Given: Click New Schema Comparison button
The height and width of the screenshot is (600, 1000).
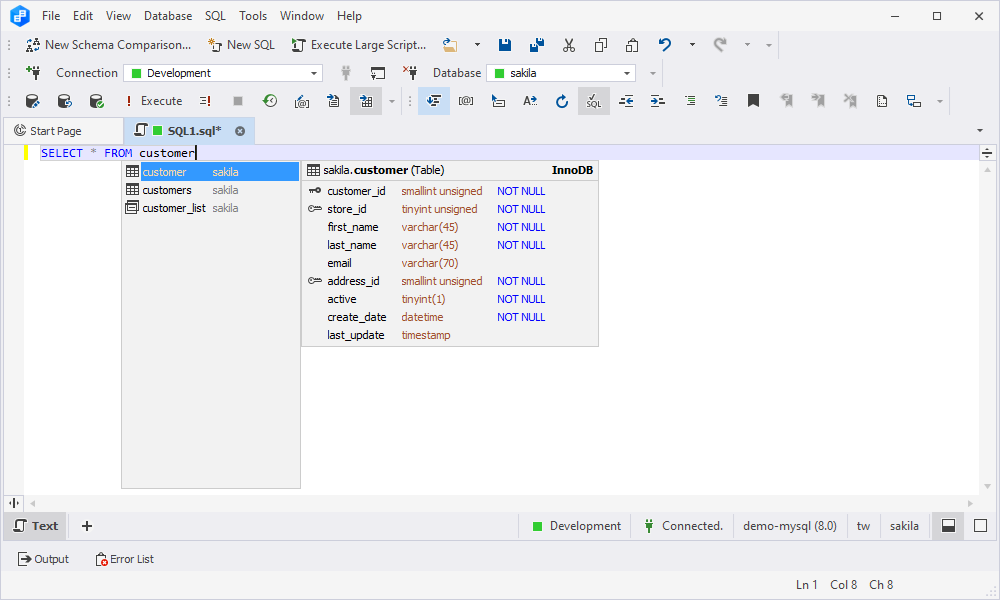Looking at the screenshot, I should click(x=108, y=45).
